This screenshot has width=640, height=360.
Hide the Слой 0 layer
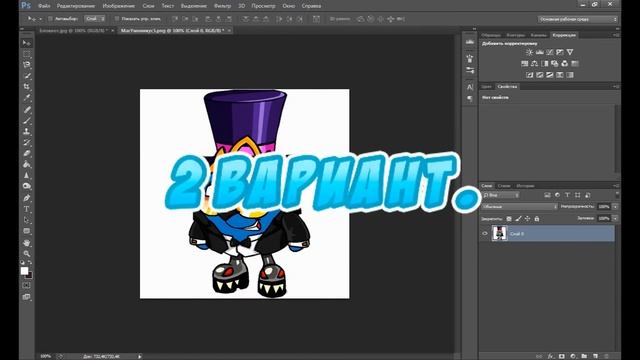485,234
